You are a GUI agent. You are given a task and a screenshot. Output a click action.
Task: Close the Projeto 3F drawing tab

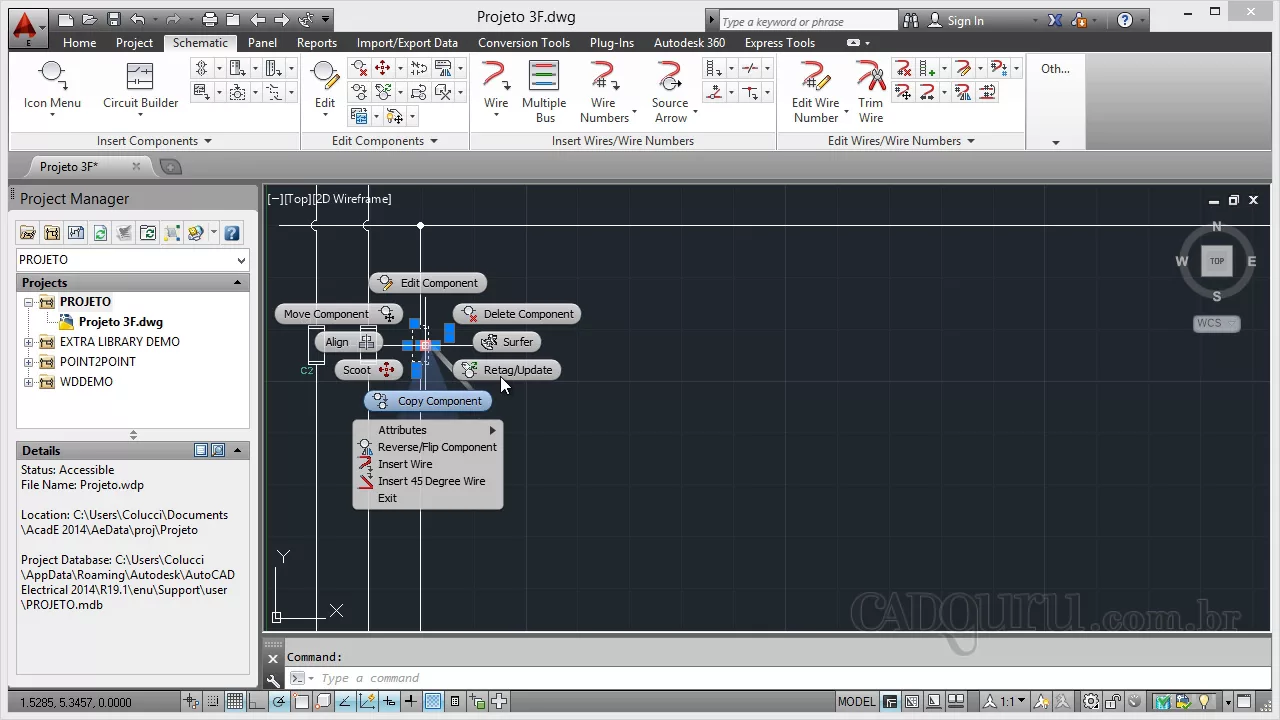[136, 166]
